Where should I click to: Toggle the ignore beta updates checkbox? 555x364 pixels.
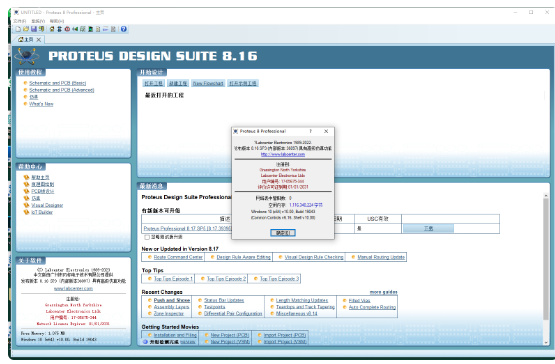pyautogui.click(x=147, y=237)
